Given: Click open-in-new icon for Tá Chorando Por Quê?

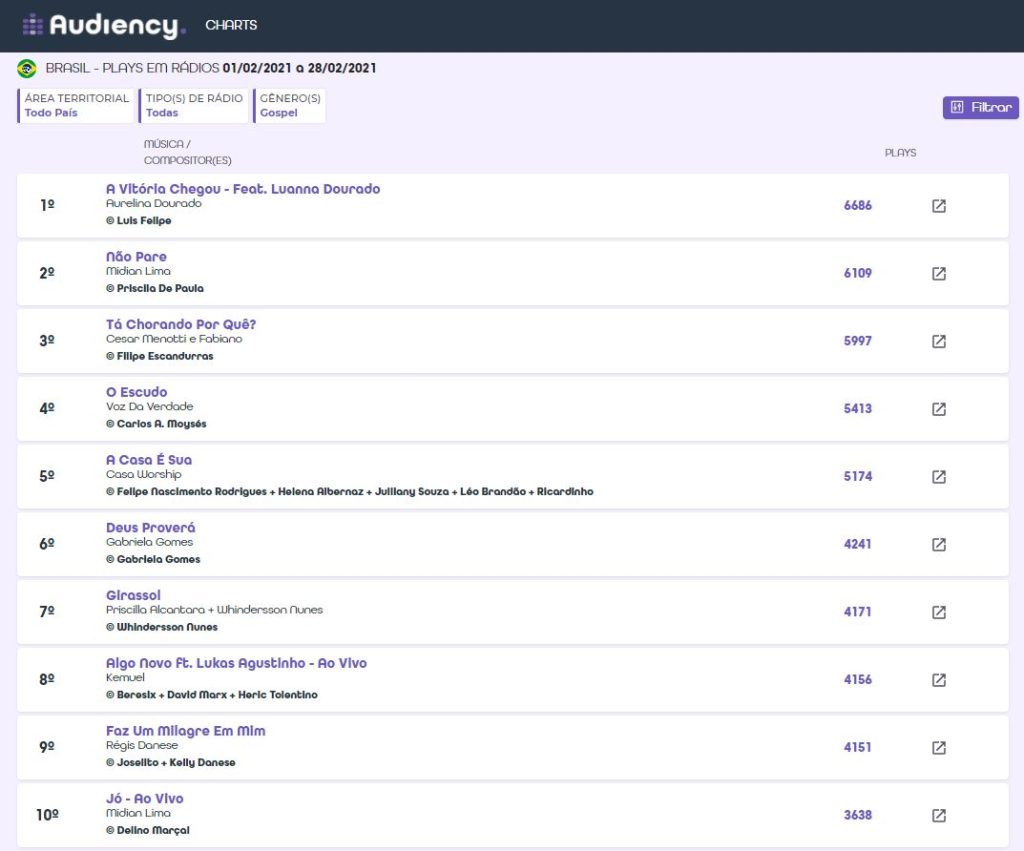Looking at the screenshot, I should [938, 341].
